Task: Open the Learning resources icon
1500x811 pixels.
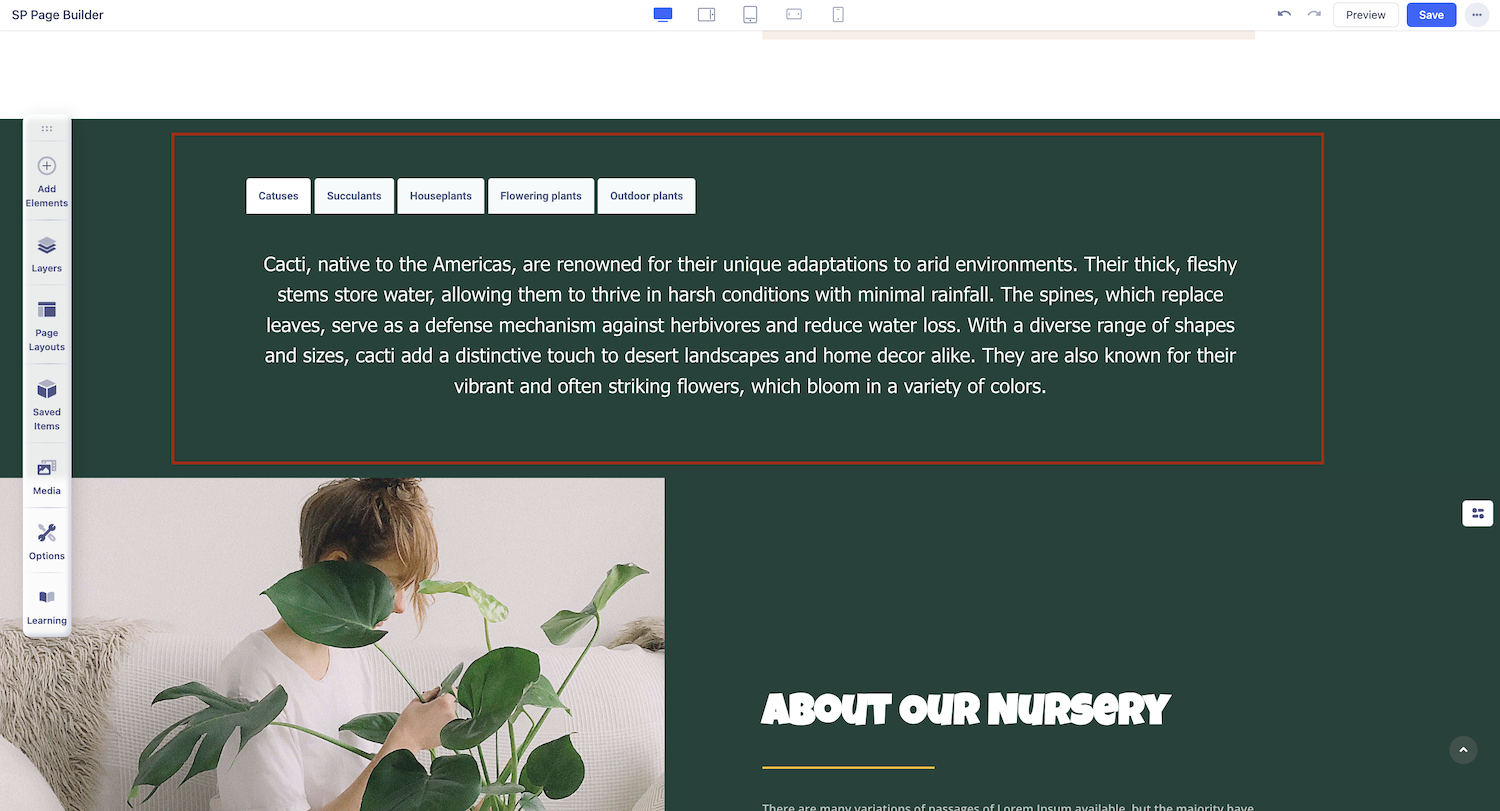Action: click(x=47, y=607)
